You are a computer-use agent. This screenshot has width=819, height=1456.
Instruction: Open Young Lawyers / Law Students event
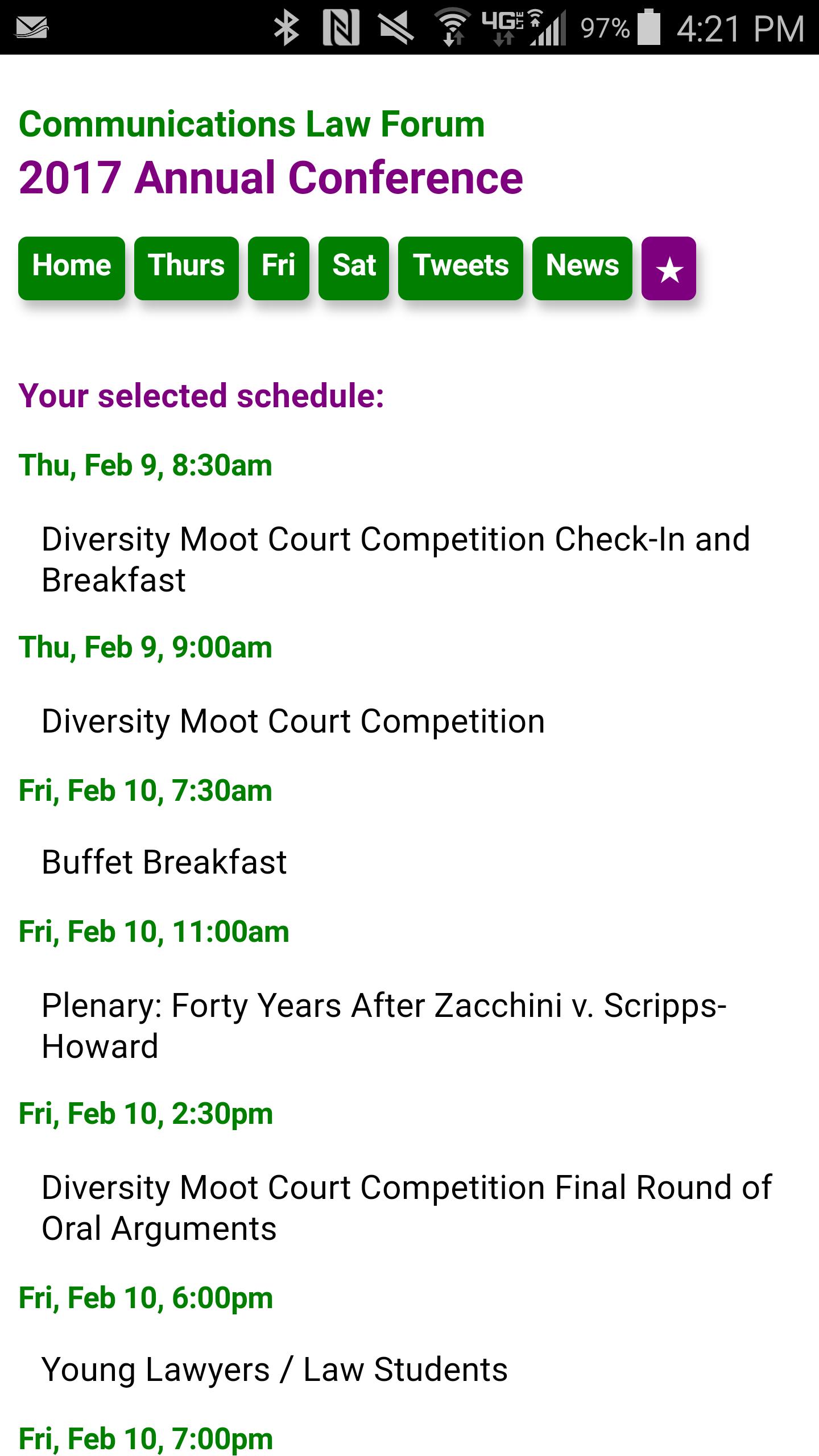275,1369
